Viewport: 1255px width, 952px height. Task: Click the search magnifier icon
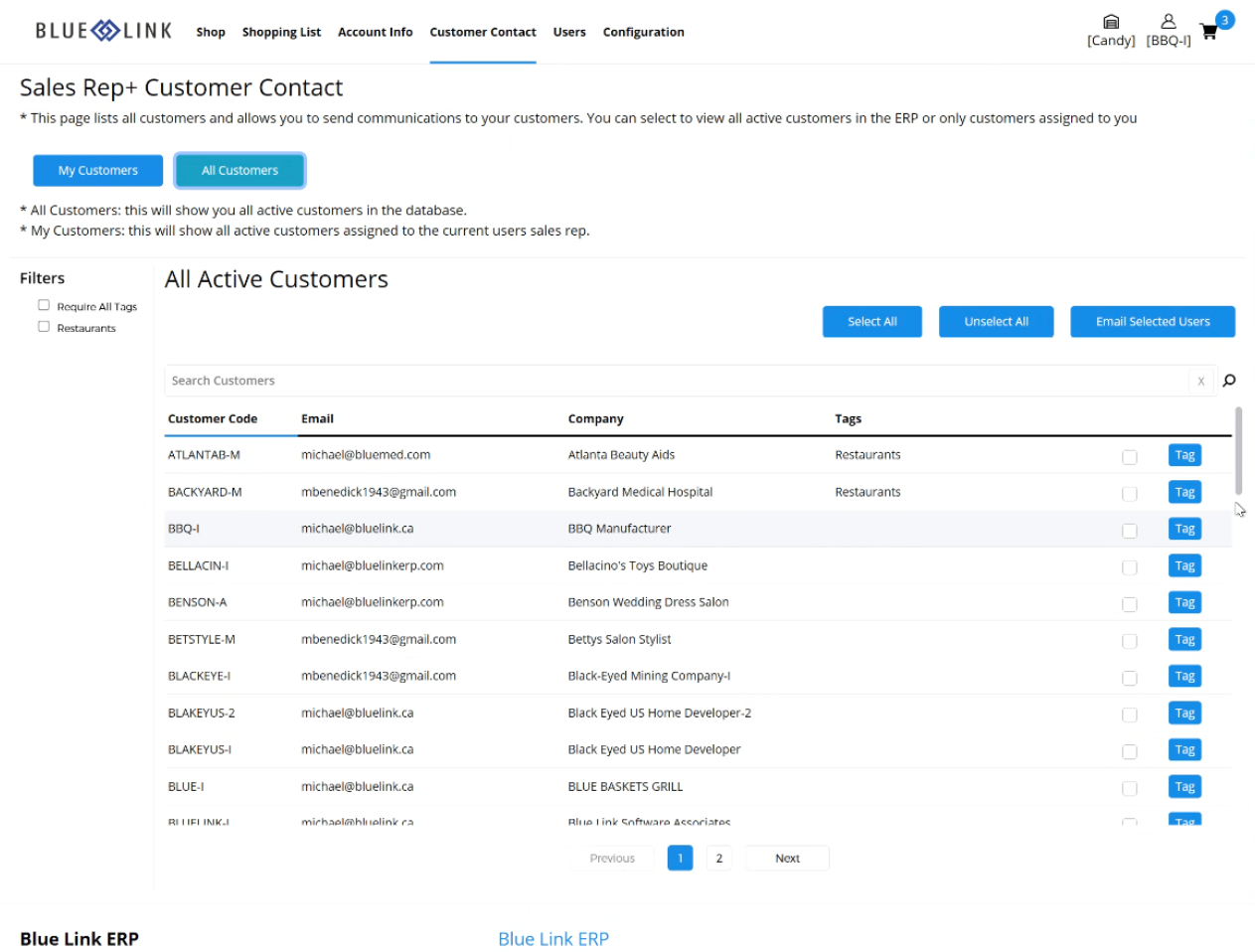coord(1229,381)
